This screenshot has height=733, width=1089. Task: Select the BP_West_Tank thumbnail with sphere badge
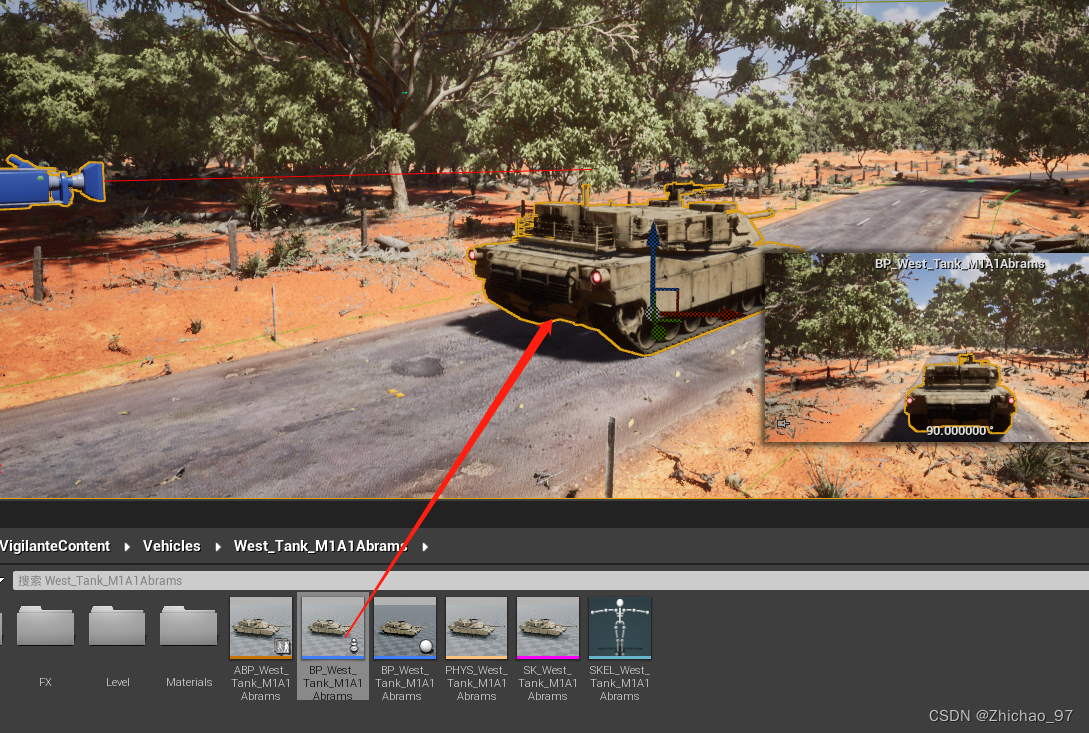[x=405, y=627]
